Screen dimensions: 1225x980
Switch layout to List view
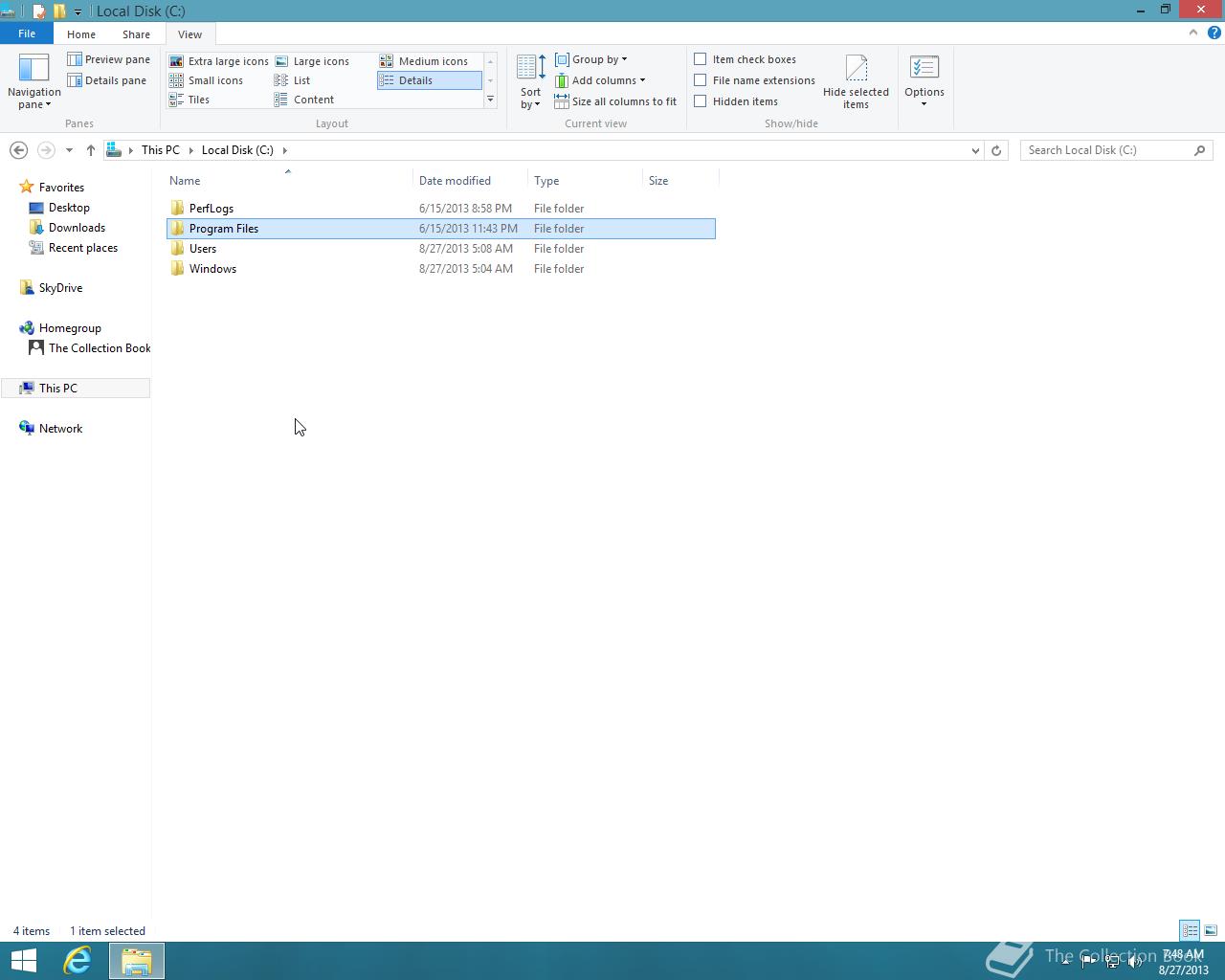[x=292, y=80]
